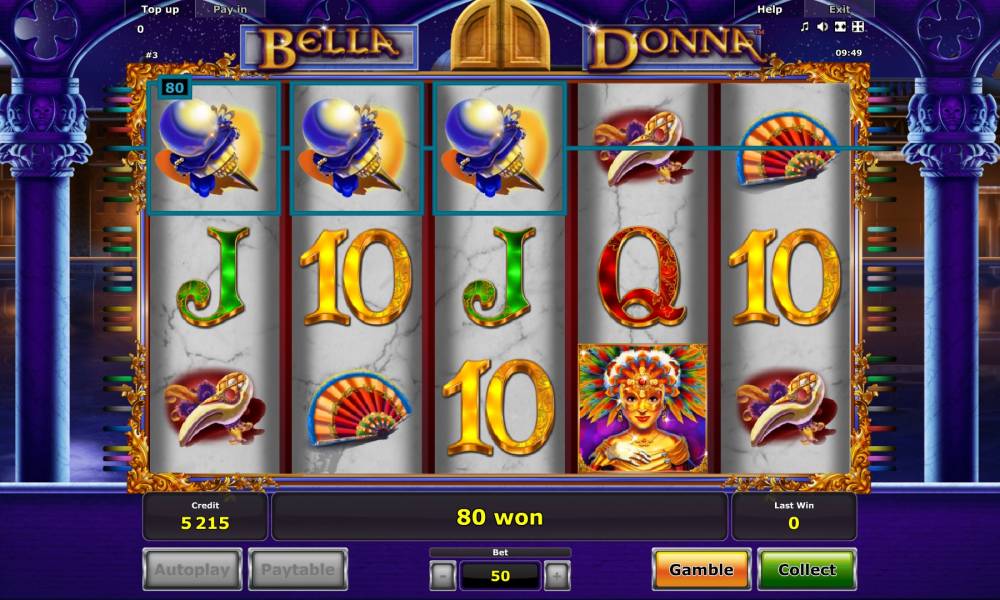
Task: Click the bet amount field showing 50
Action: coord(500,576)
